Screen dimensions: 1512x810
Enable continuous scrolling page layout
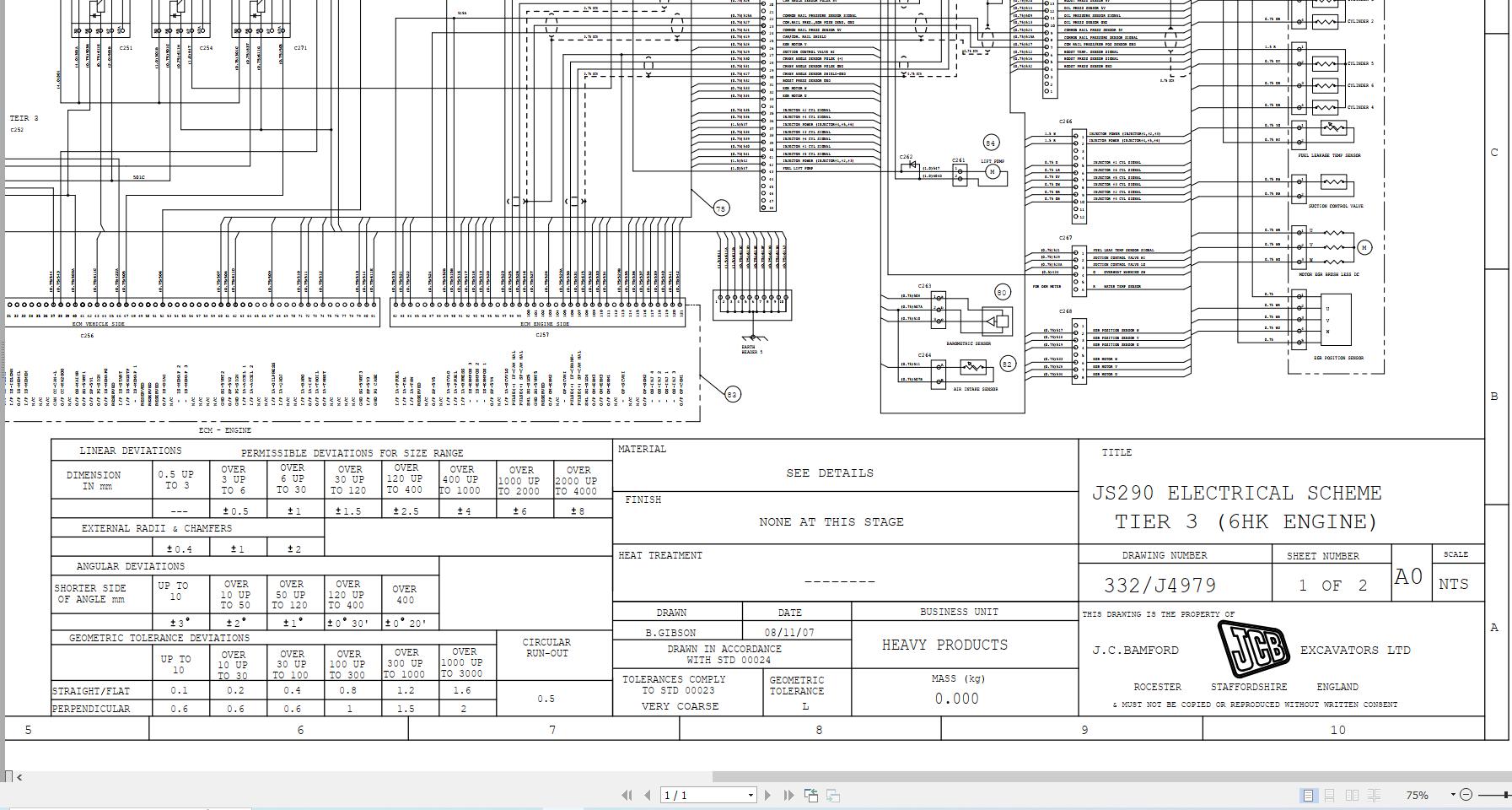pyautogui.click(x=1330, y=795)
